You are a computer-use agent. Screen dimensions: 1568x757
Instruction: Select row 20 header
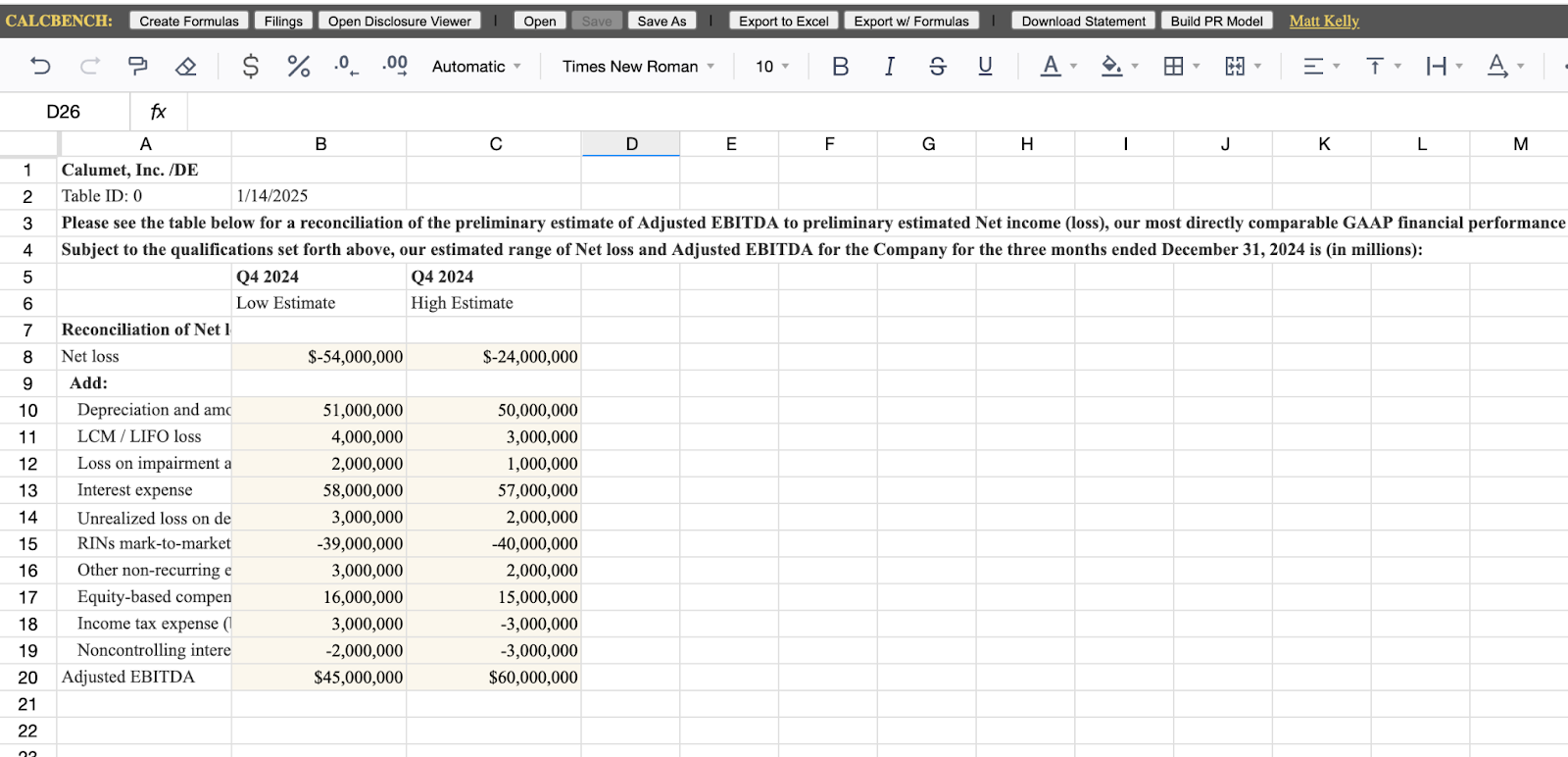pyautogui.click(x=28, y=678)
